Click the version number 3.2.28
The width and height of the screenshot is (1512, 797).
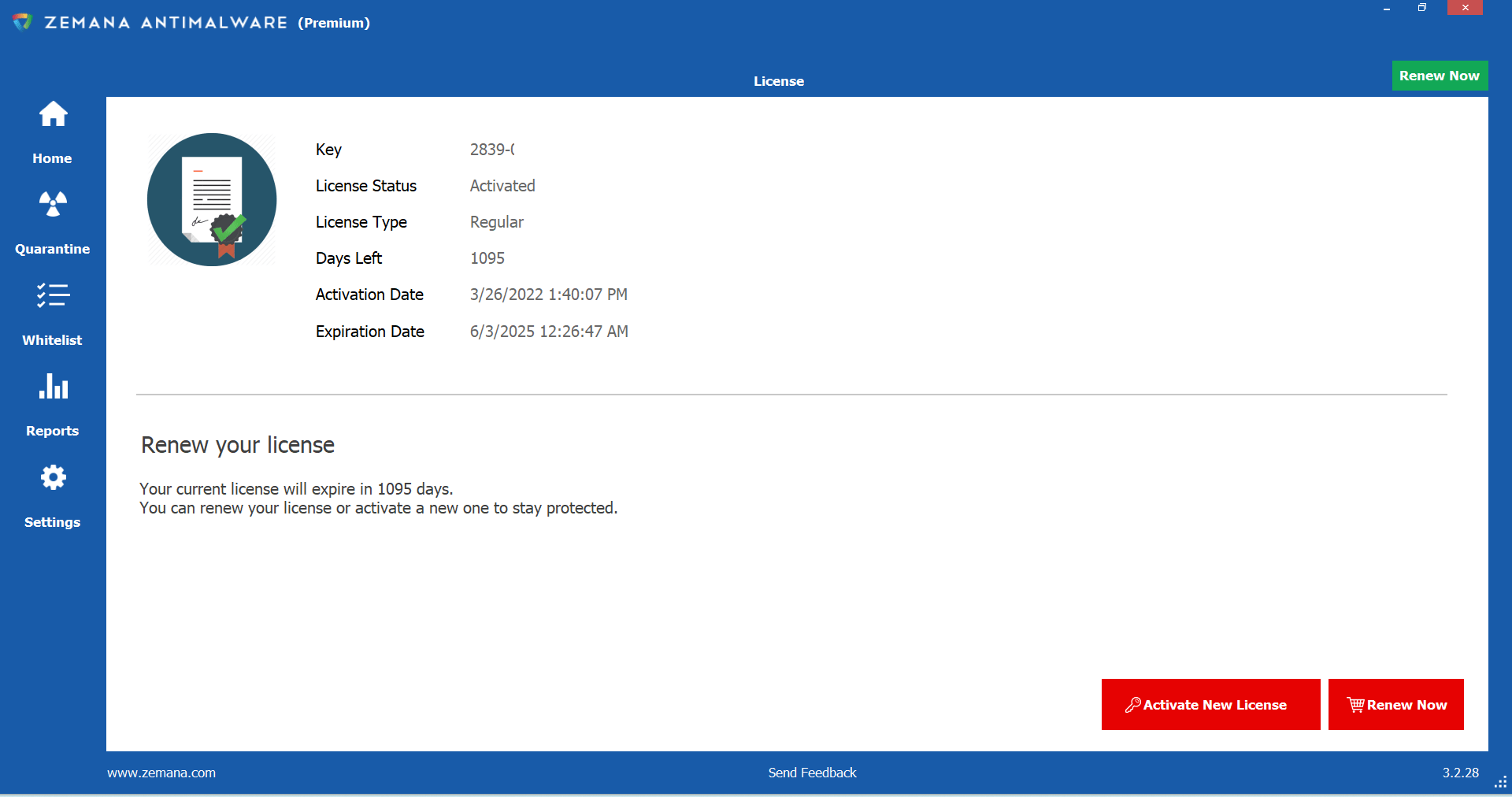(x=1461, y=773)
